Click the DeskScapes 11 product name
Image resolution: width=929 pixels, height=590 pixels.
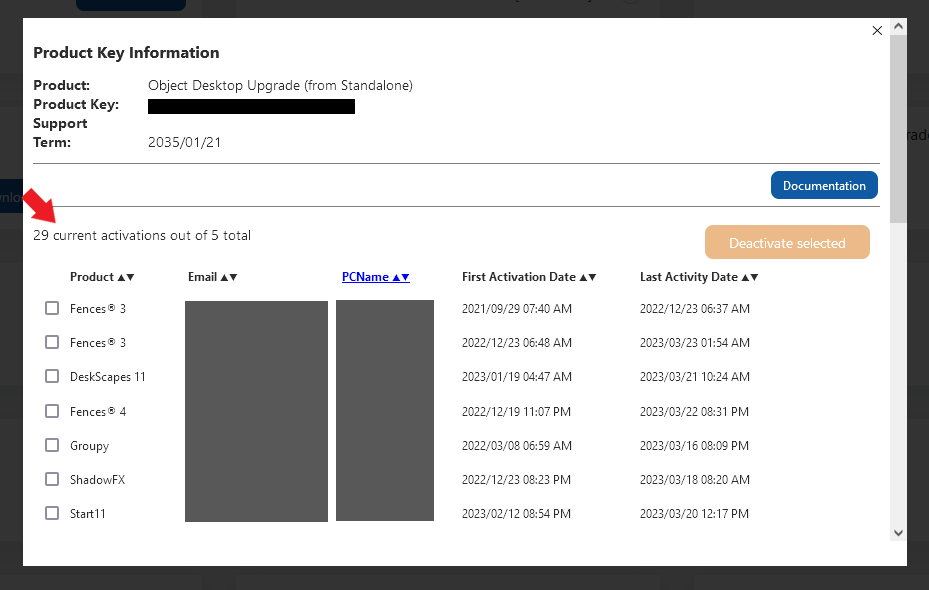click(108, 377)
